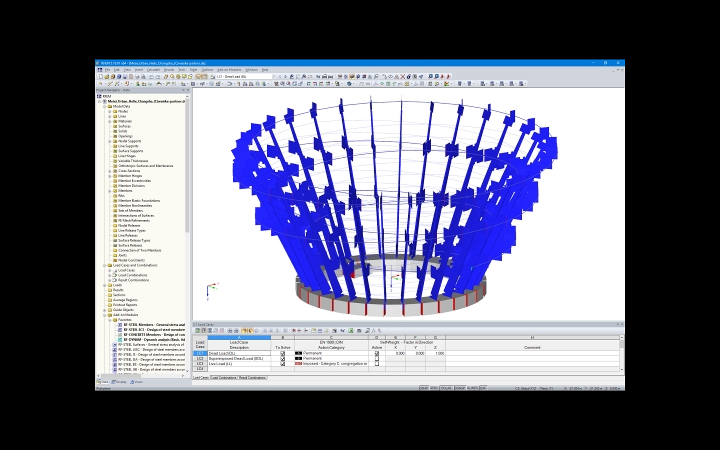Toggle GLINES in the status bar
The width and height of the screenshot is (720, 450).
472,388
